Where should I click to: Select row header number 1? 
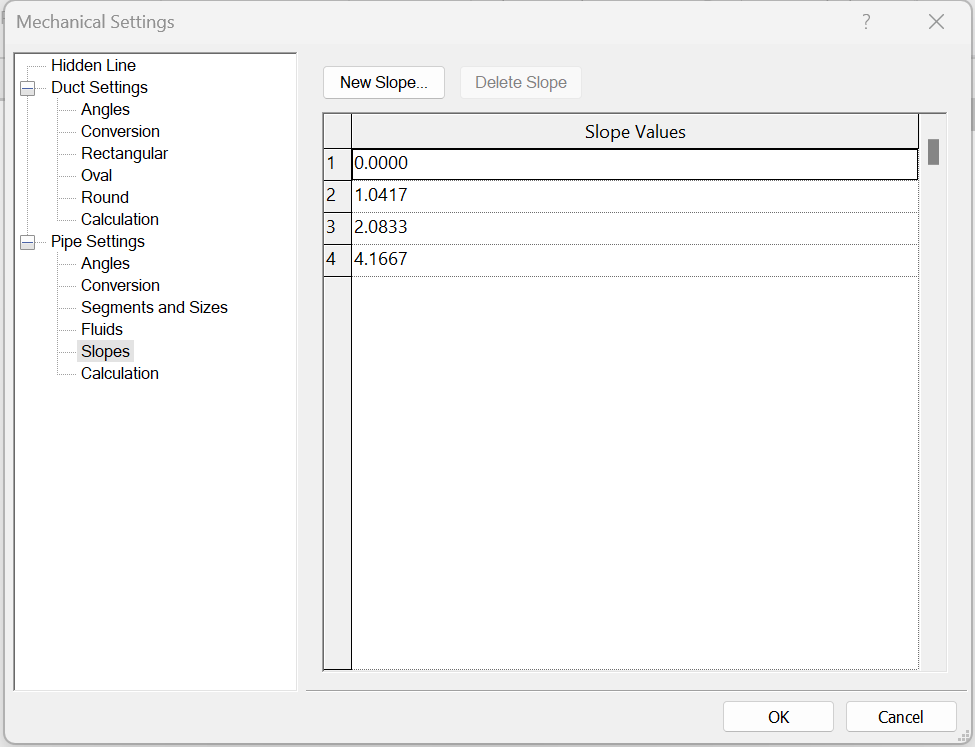[x=338, y=164]
